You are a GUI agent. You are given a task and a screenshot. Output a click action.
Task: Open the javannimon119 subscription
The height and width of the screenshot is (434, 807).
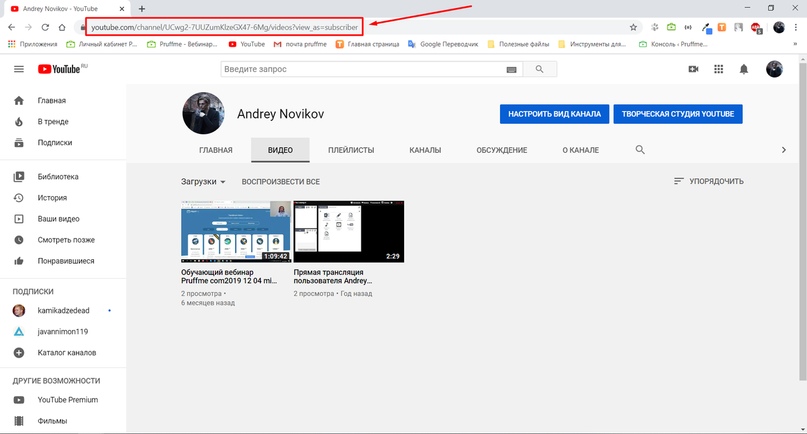point(63,332)
